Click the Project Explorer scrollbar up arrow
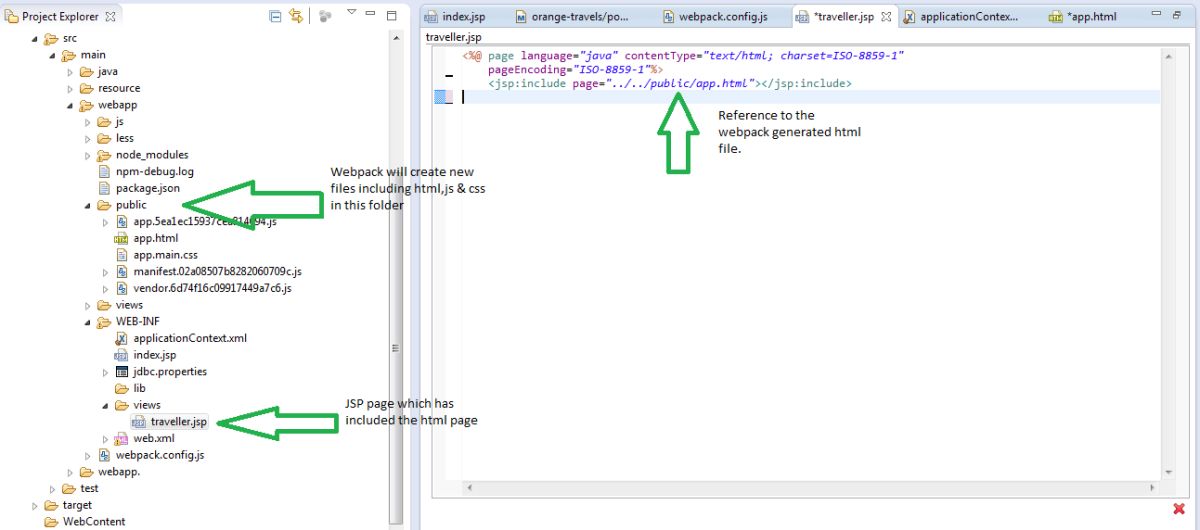This screenshot has width=1200, height=530. [397, 36]
